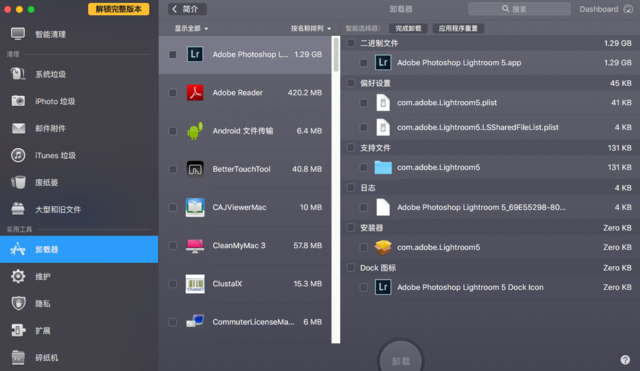The height and width of the screenshot is (371, 640).
Task: Tick checkbox for BetterTouchTool
Action: coord(173,169)
